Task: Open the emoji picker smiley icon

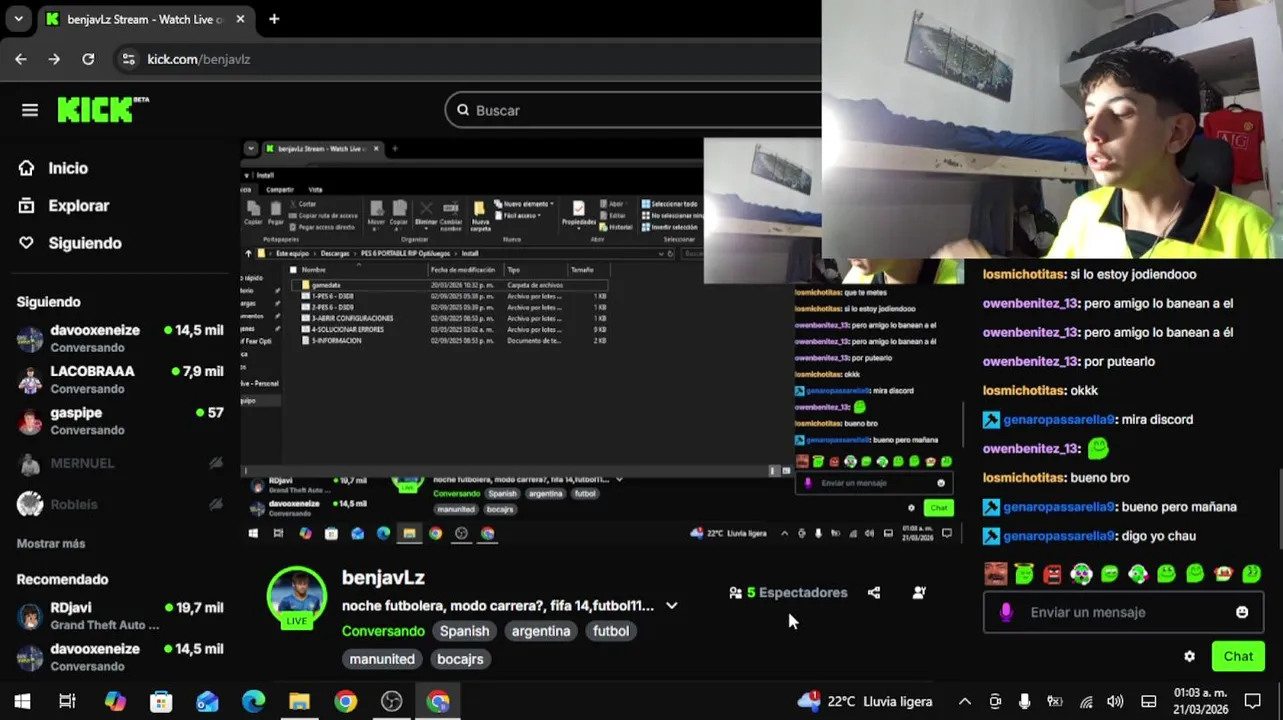Action: point(1242,612)
